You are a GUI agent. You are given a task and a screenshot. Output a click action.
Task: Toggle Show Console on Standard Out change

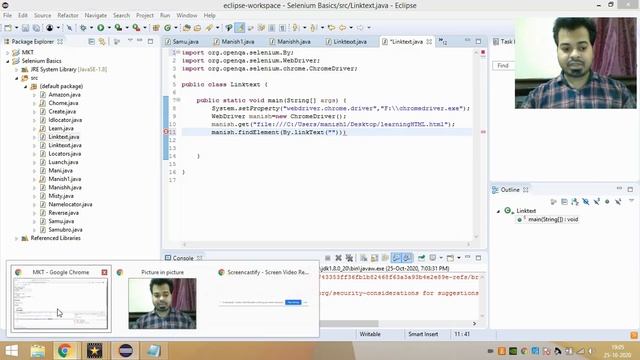coord(396,258)
